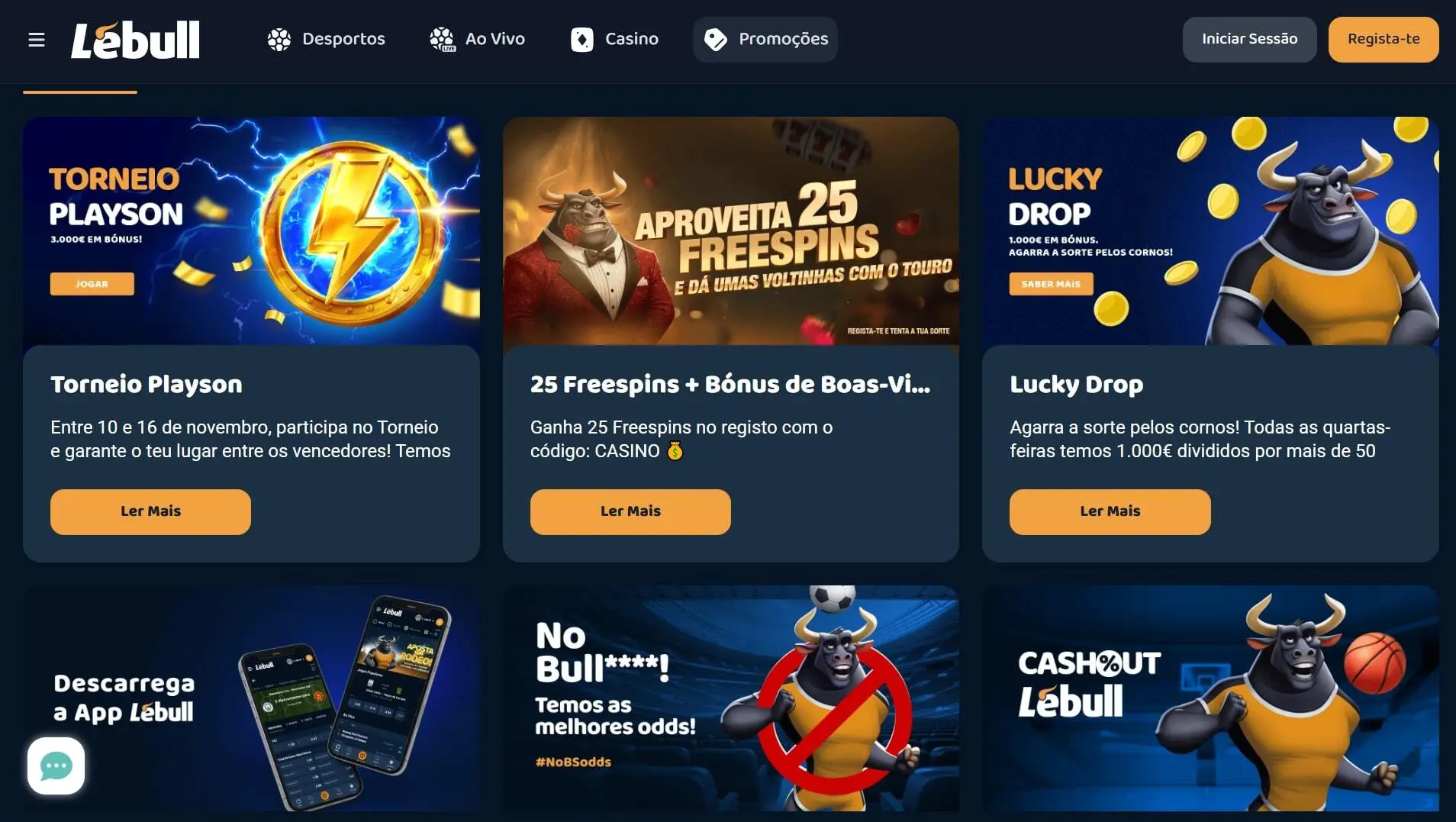1456x822 pixels.
Task: Click the playing card Casino icon
Action: click(x=582, y=40)
